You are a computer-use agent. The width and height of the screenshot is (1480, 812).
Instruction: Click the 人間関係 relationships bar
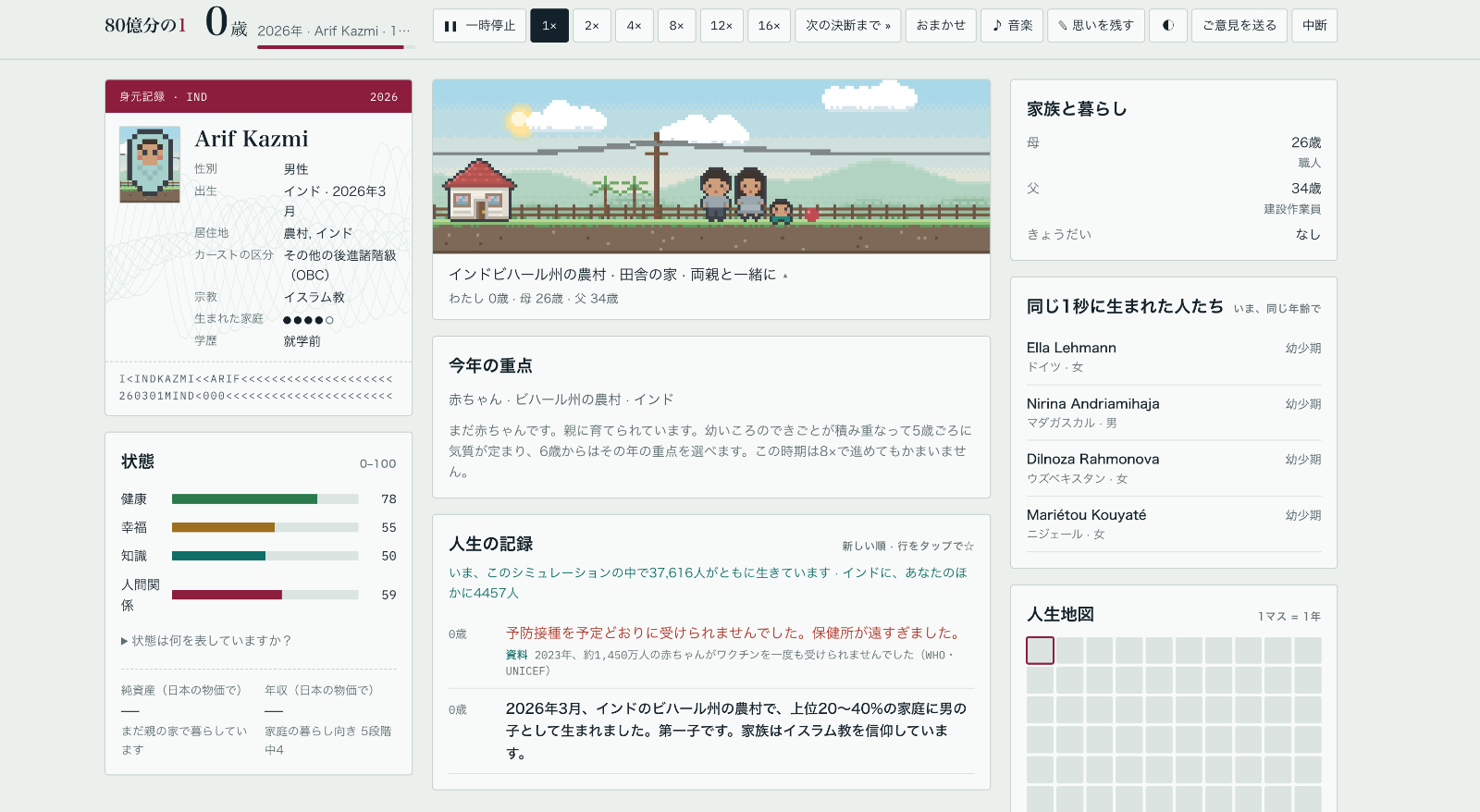[265, 595]
